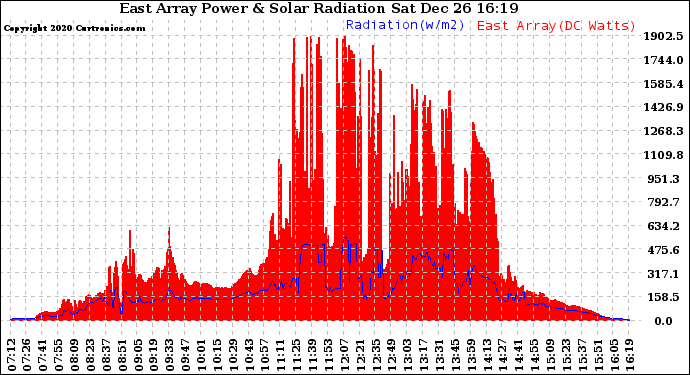Click the x-axis time label 10:43
Screen dimensions: 690x375
click(249, 355)
